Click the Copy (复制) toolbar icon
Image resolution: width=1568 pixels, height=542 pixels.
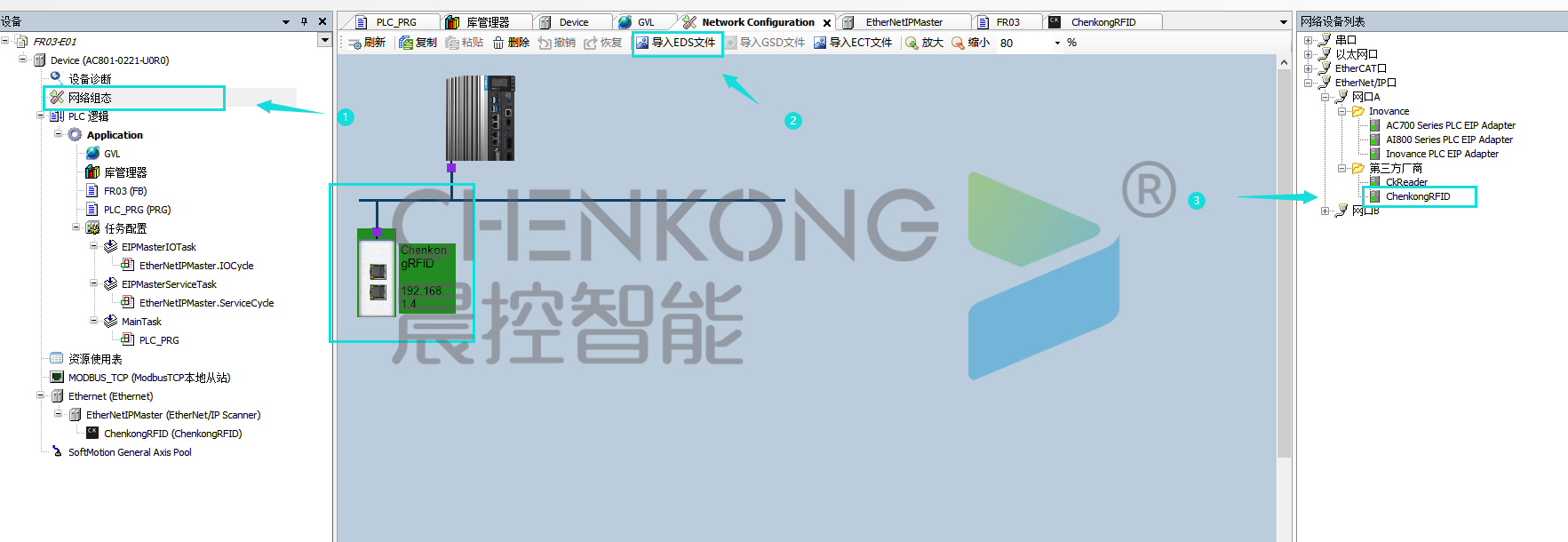point(406,43)
